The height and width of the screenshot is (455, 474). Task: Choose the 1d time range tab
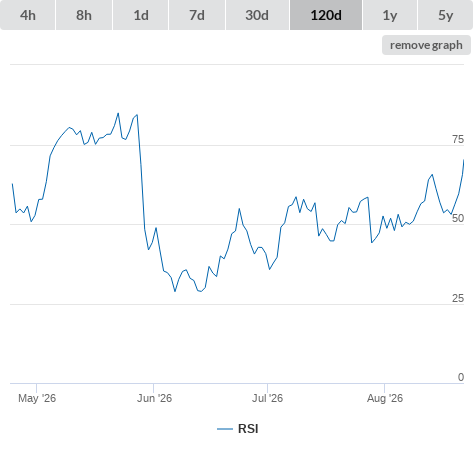click(141, 15)
